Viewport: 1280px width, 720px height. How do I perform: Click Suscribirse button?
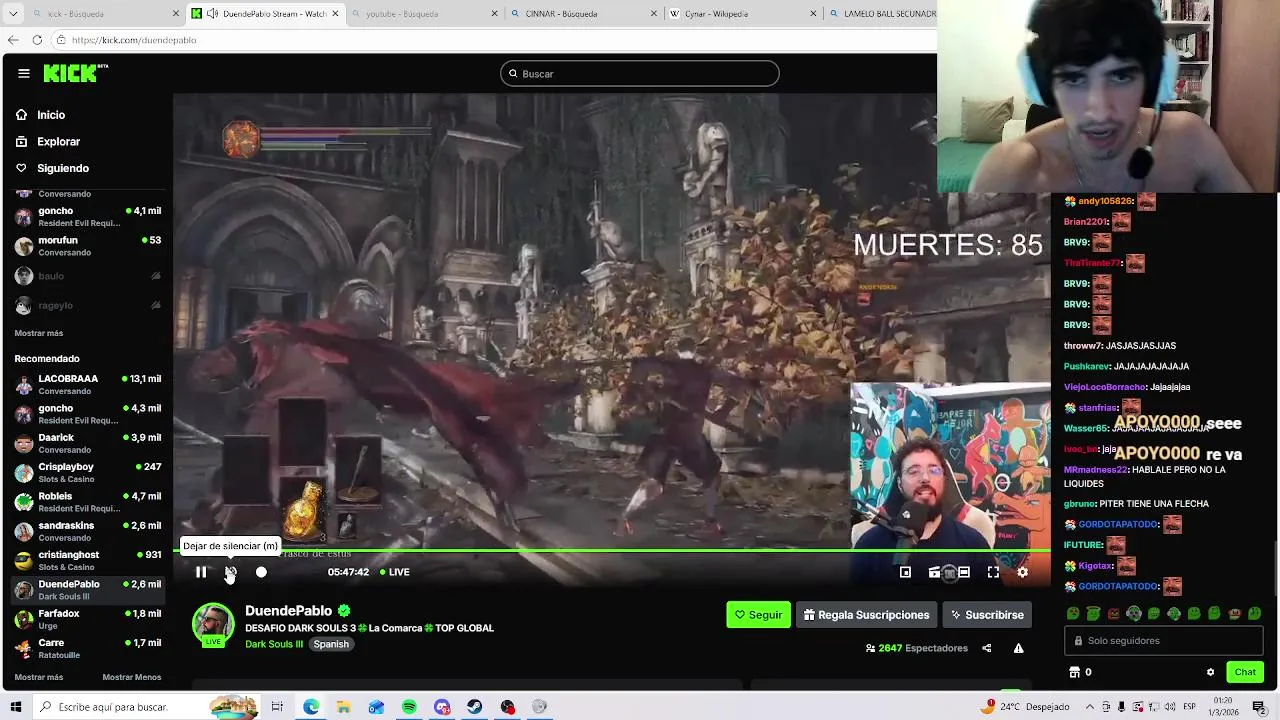pos(987,615)
